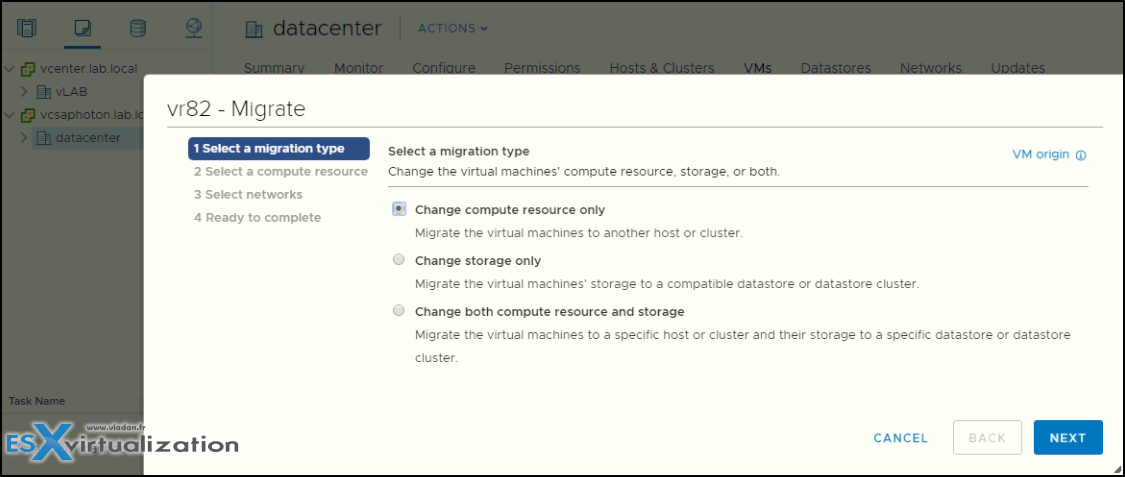Click the VM origin info icon
This screenshot has height=477, width=1125.
tap(1081, 155)
